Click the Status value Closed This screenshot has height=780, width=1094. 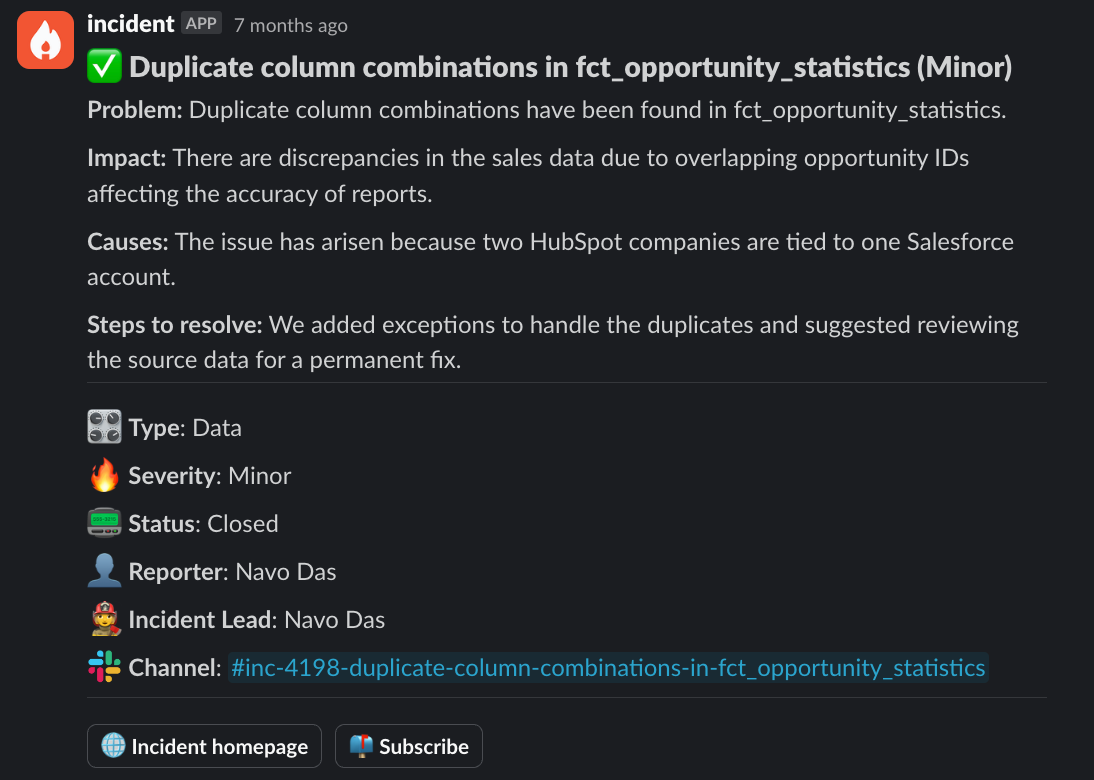pyautogui.click(x=243, y=524)
